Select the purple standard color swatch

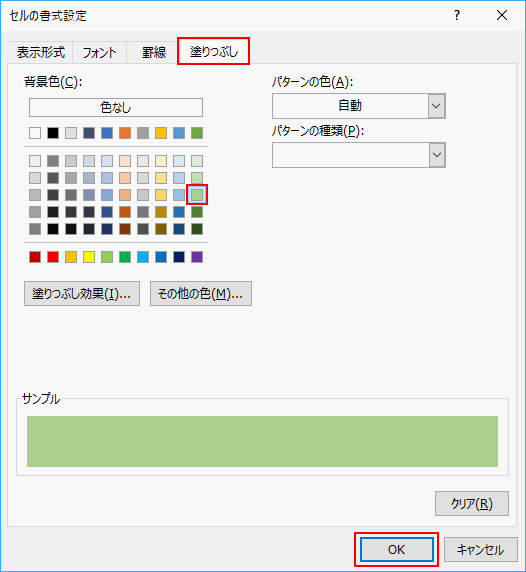pyautogui.click(x=197, y=257)
